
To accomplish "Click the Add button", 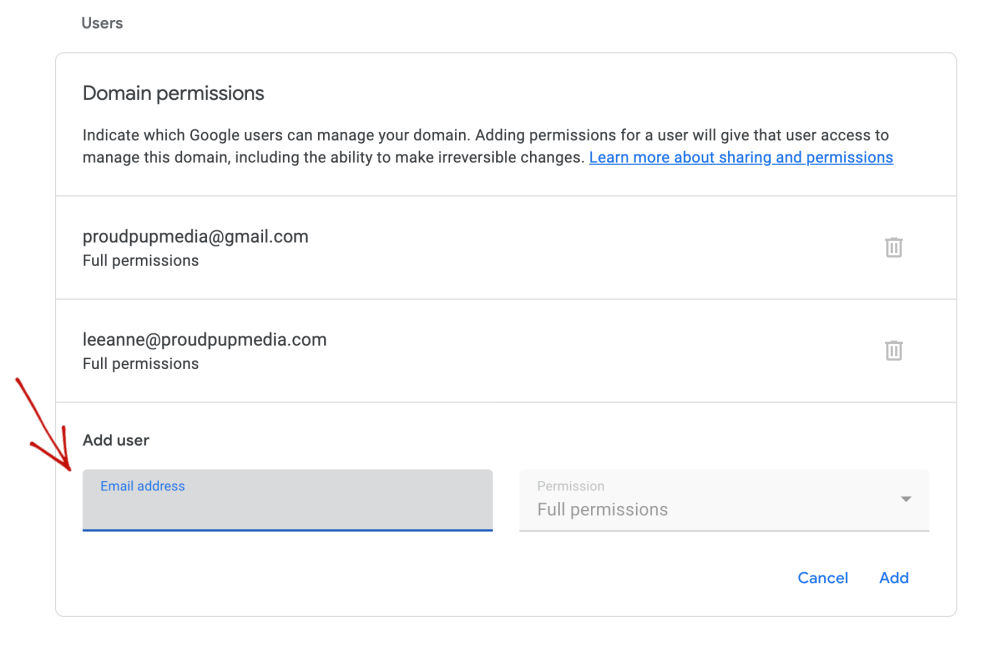I will tap(893, 578).
